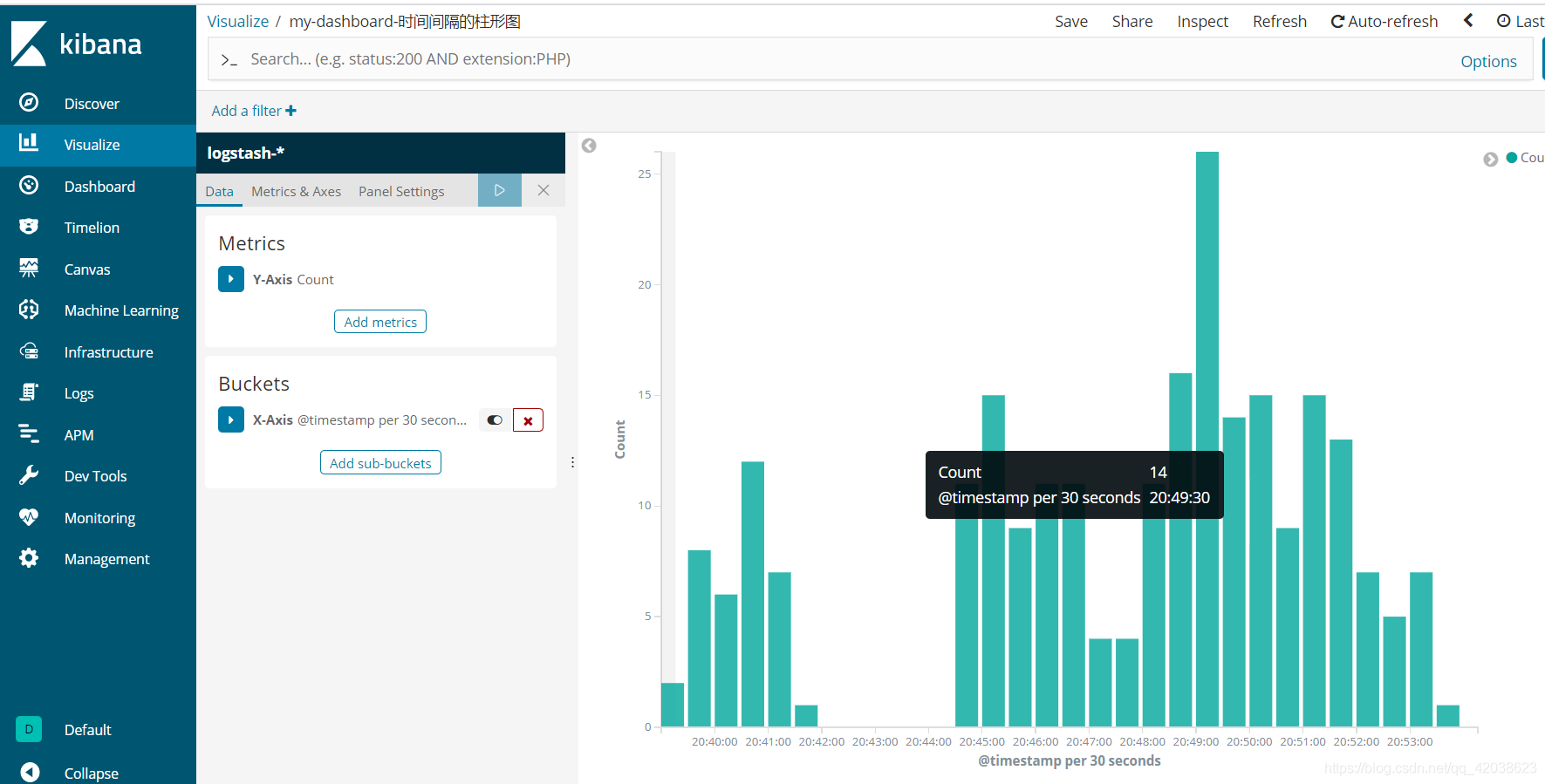The image size is (1545, 784).
Task: Click the Logs icon in sidebar
Action: (x=29, y=392)
